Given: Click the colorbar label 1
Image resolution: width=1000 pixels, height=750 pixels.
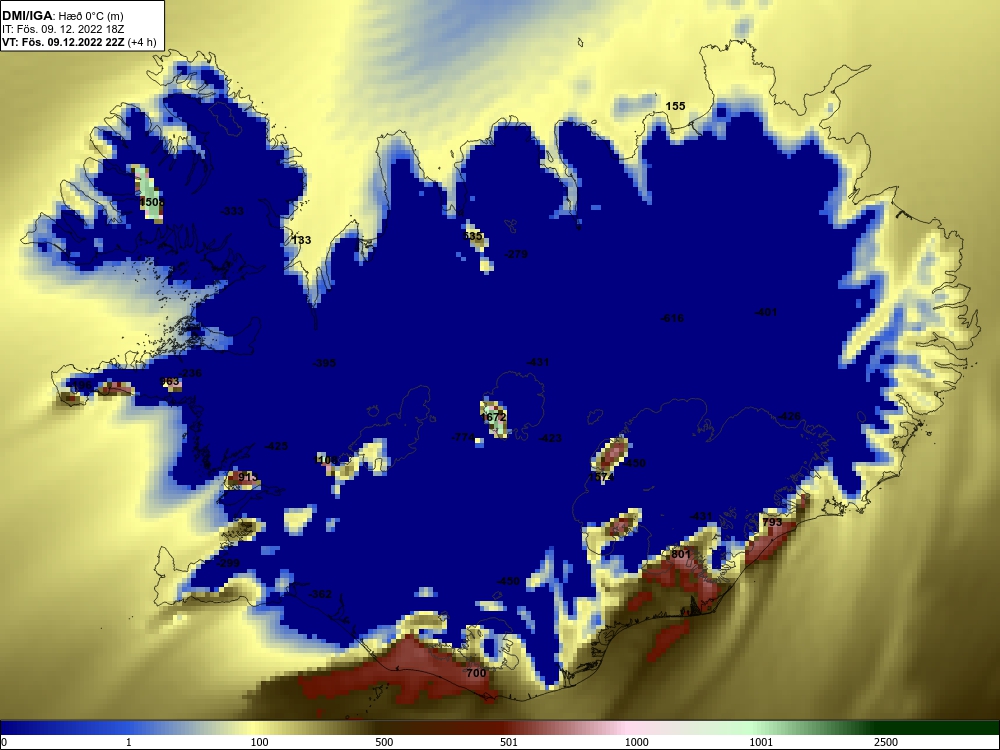Looking at the screenshot, I should pos(129,742).
